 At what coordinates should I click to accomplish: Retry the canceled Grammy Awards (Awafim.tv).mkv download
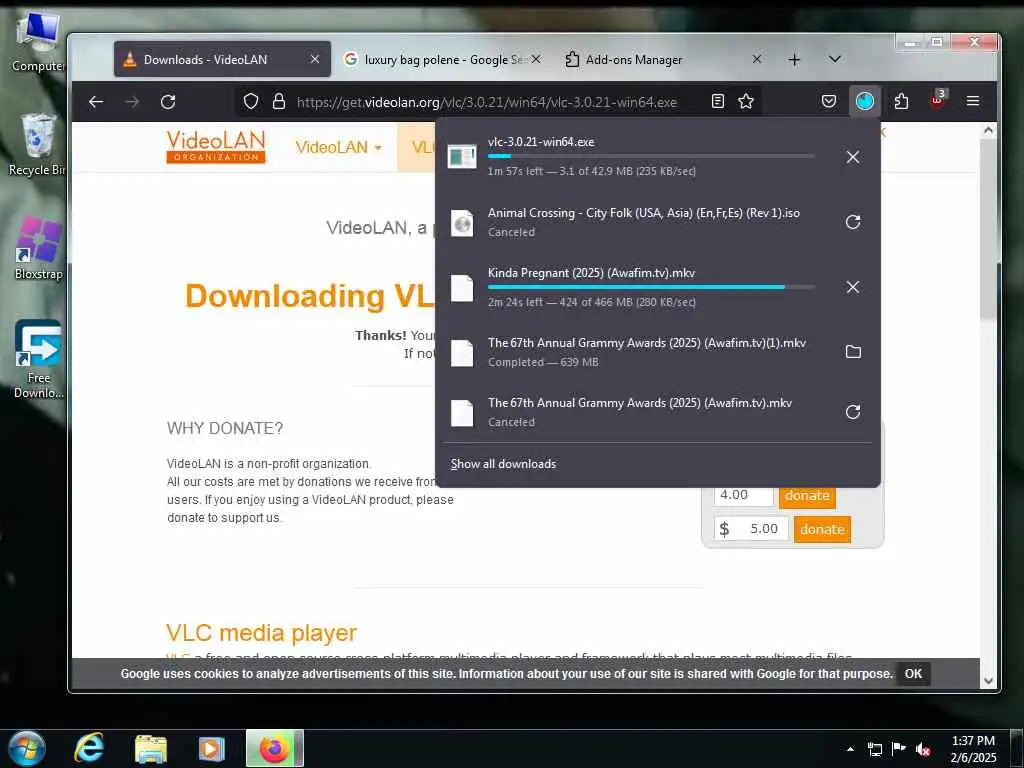tap(853, 412)
